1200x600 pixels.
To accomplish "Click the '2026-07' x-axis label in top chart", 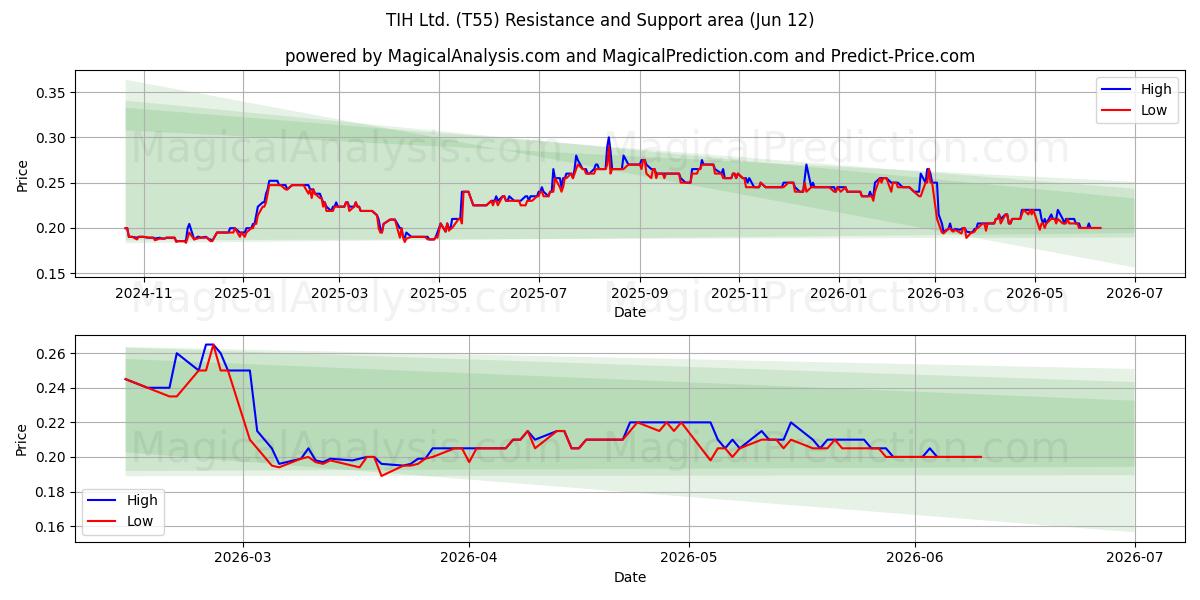I will click(1134, 293).
